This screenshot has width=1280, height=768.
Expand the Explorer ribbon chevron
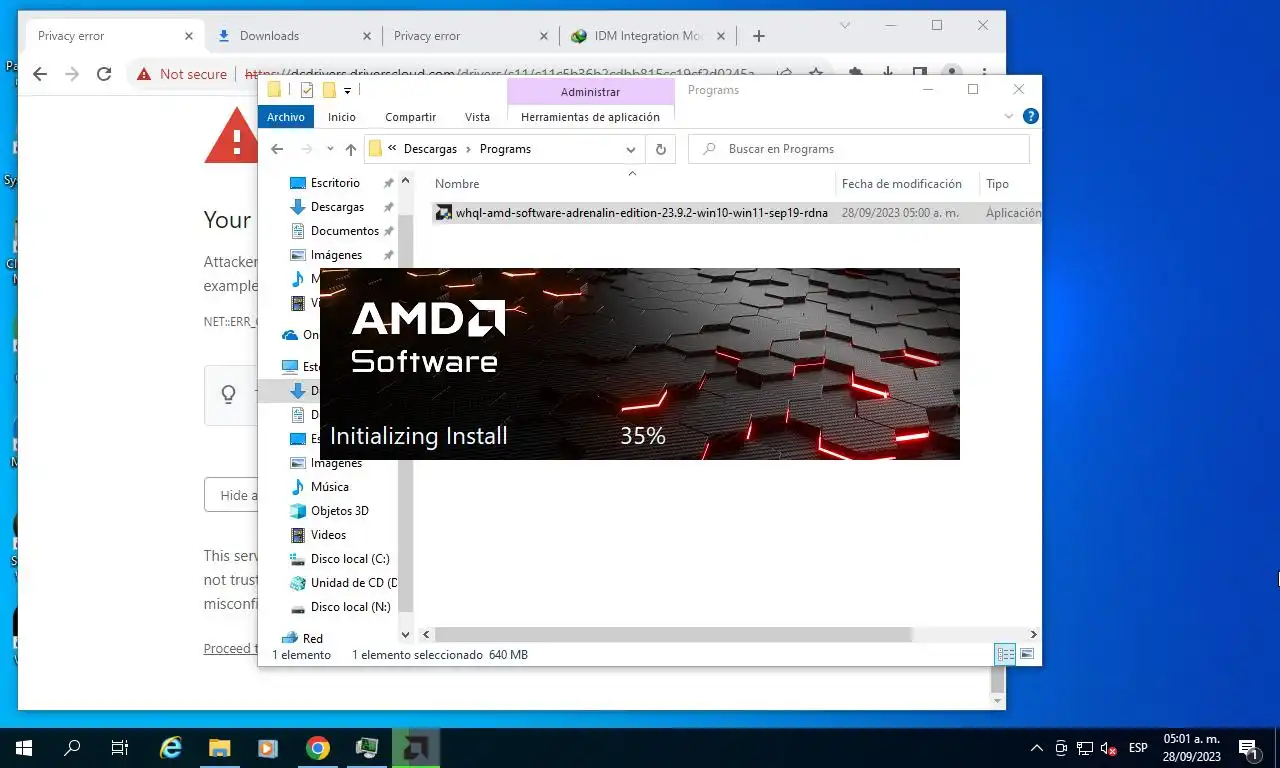[x=1009, y=116]
